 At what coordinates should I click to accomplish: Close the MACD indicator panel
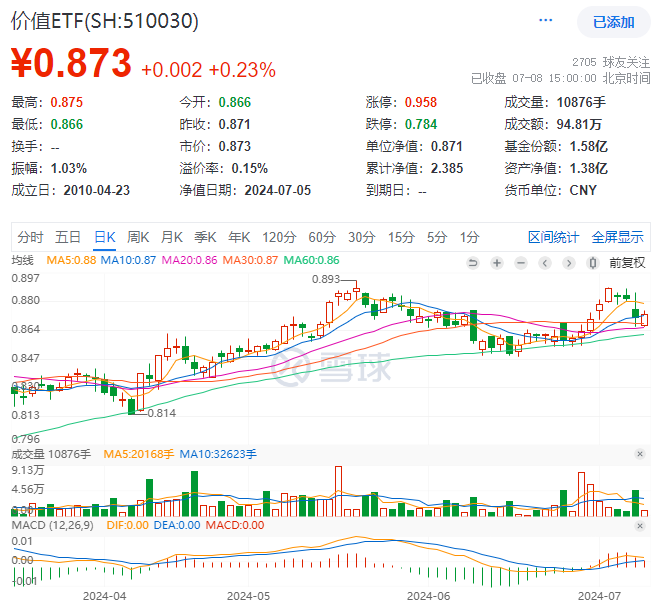click(640, 524)
